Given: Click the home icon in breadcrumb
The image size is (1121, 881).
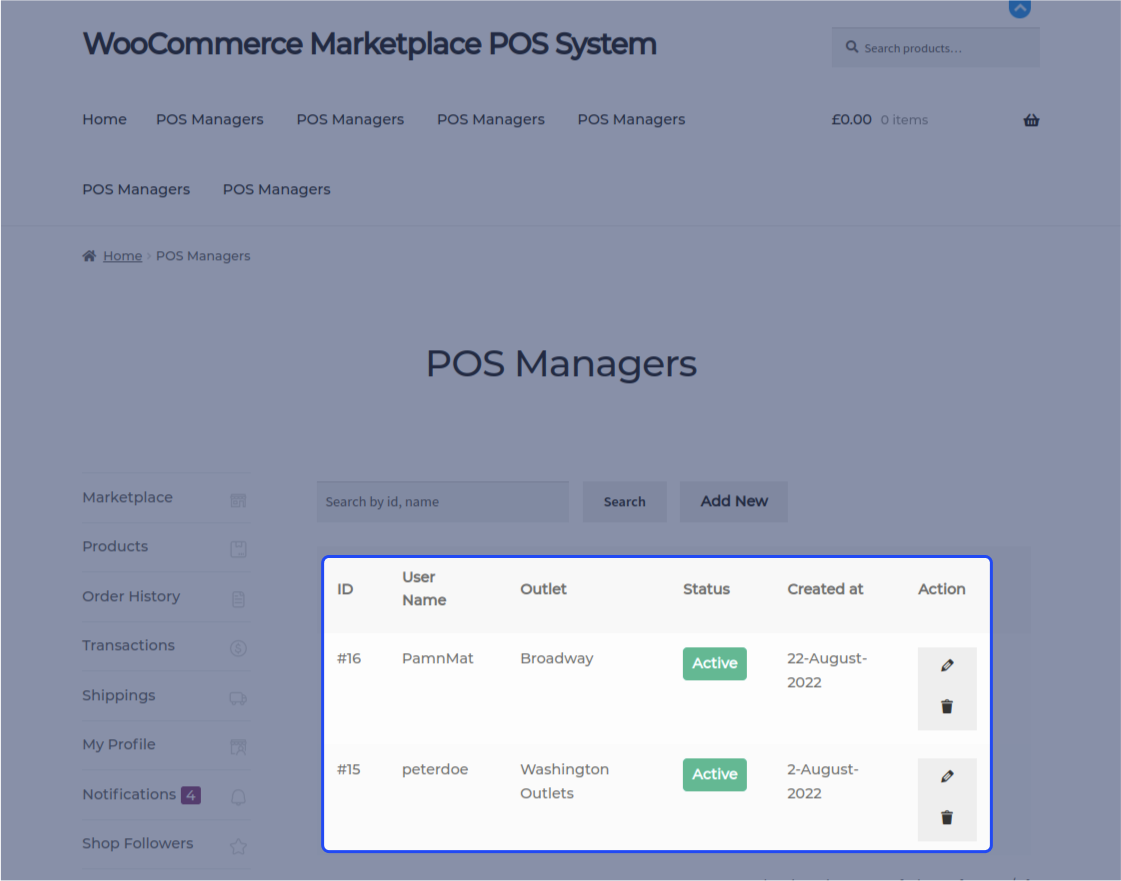Looking at the screenshot, I should [89, 255].
